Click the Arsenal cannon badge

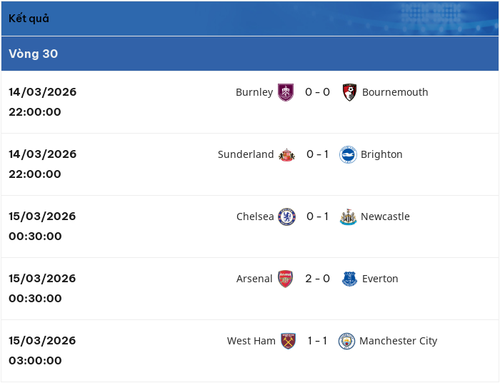285,279
